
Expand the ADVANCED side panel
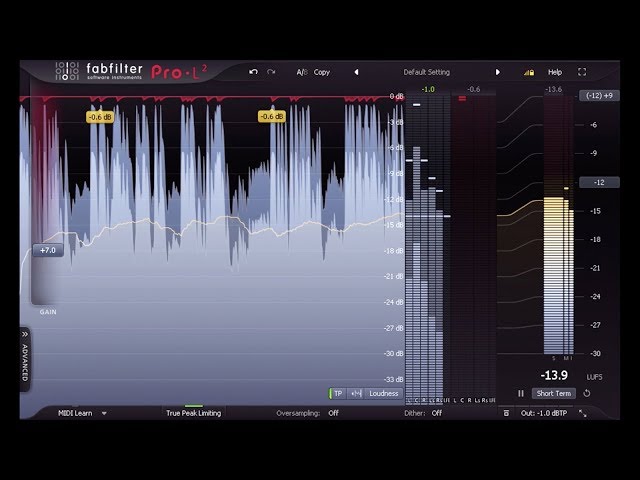point(25,358)
